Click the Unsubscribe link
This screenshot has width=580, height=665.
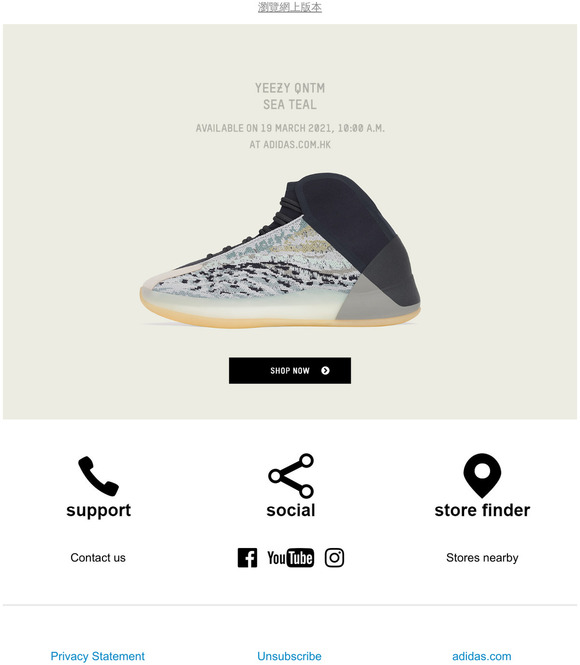pos(289,656)
